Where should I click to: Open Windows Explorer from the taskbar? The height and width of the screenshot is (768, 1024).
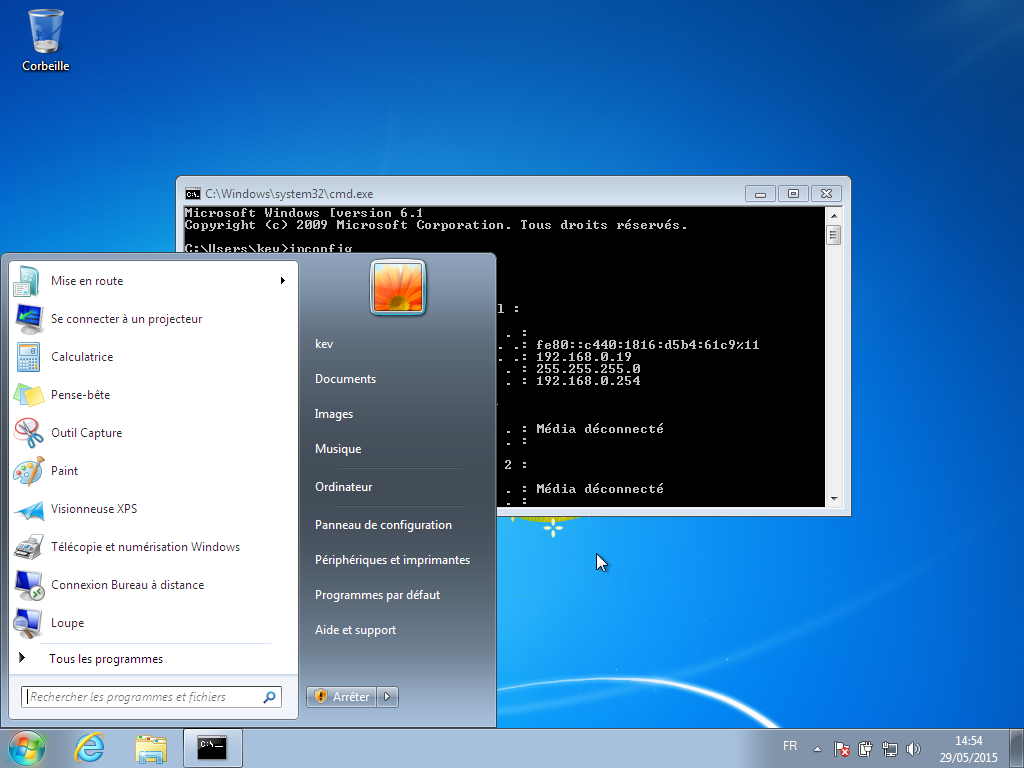(151, 748)
